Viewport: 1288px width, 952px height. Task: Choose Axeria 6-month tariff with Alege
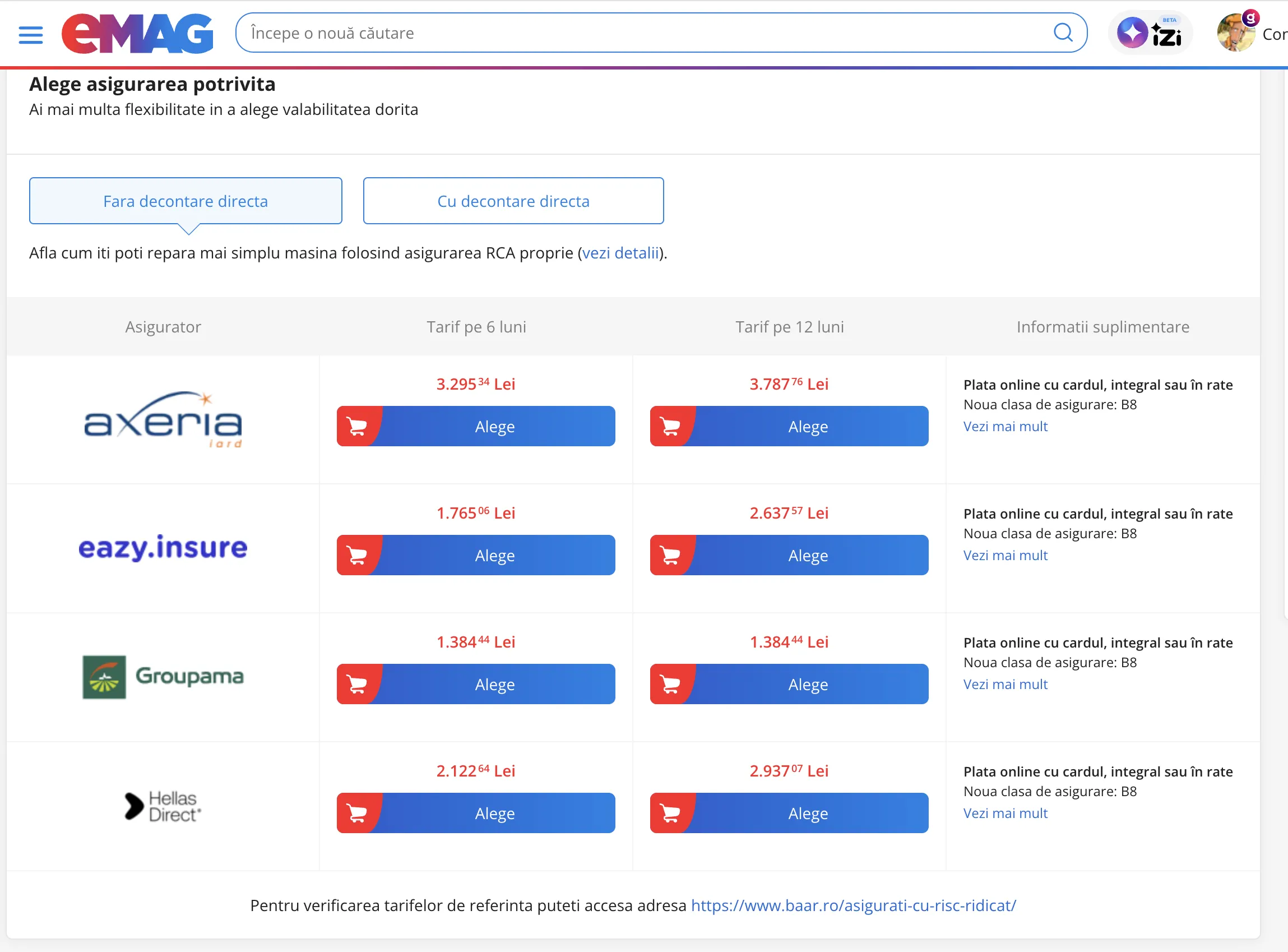[x=476, y=427]
